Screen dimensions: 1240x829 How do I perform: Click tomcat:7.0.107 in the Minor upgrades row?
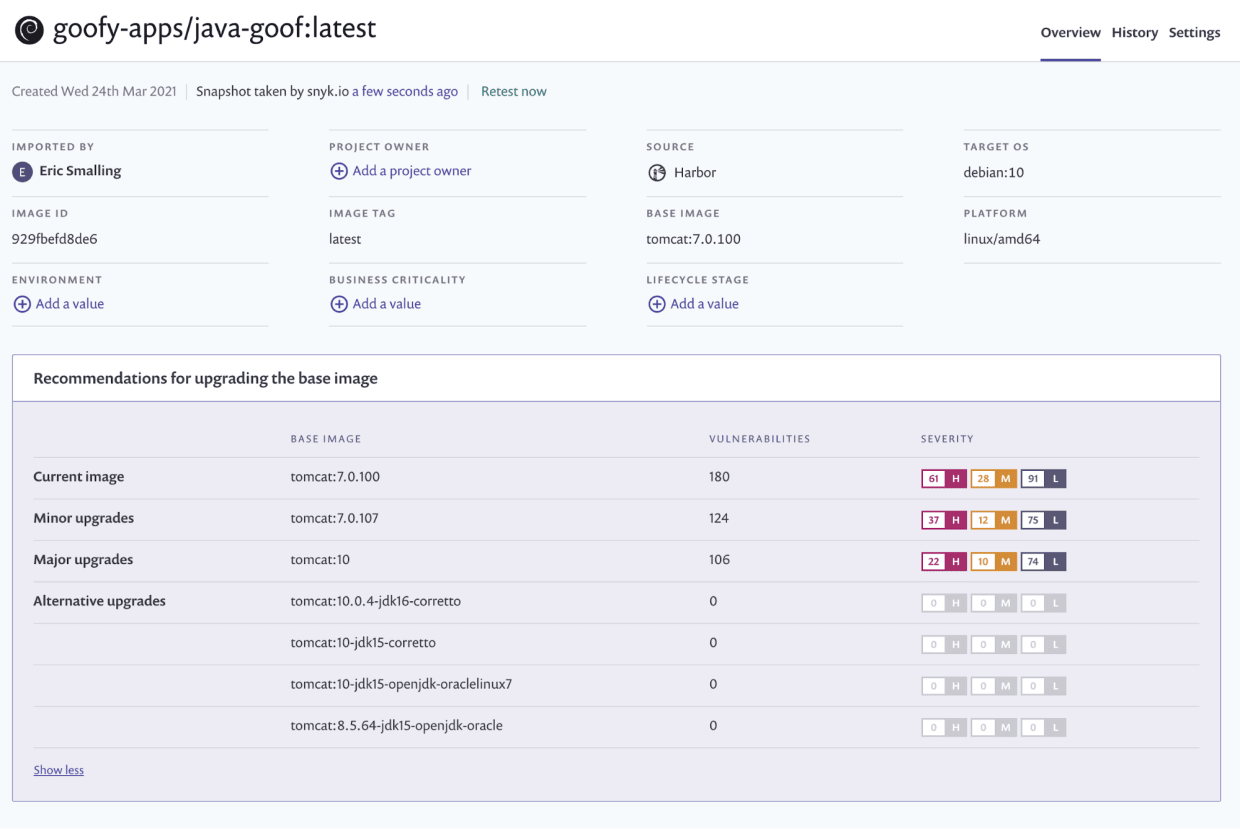pos(335,518)
